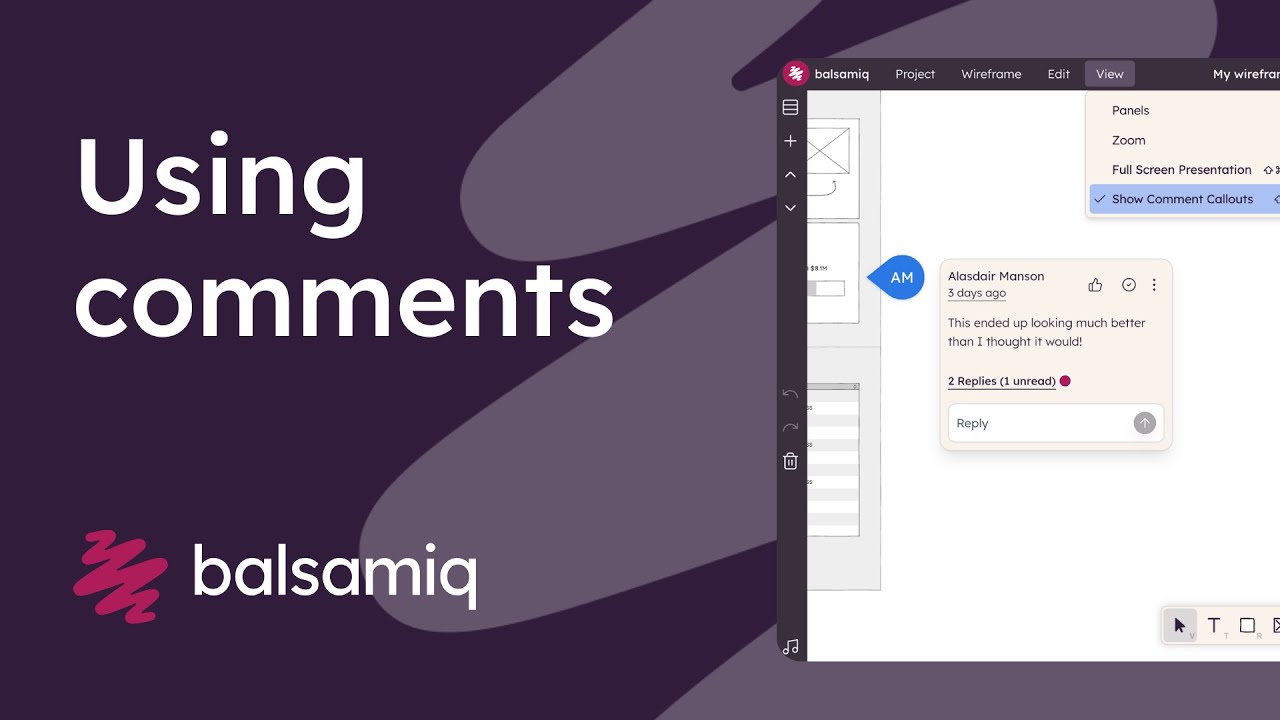The image size is (1280, 720).
Task: Select the pointer selection tool
Action: [x=1180, y=626]
